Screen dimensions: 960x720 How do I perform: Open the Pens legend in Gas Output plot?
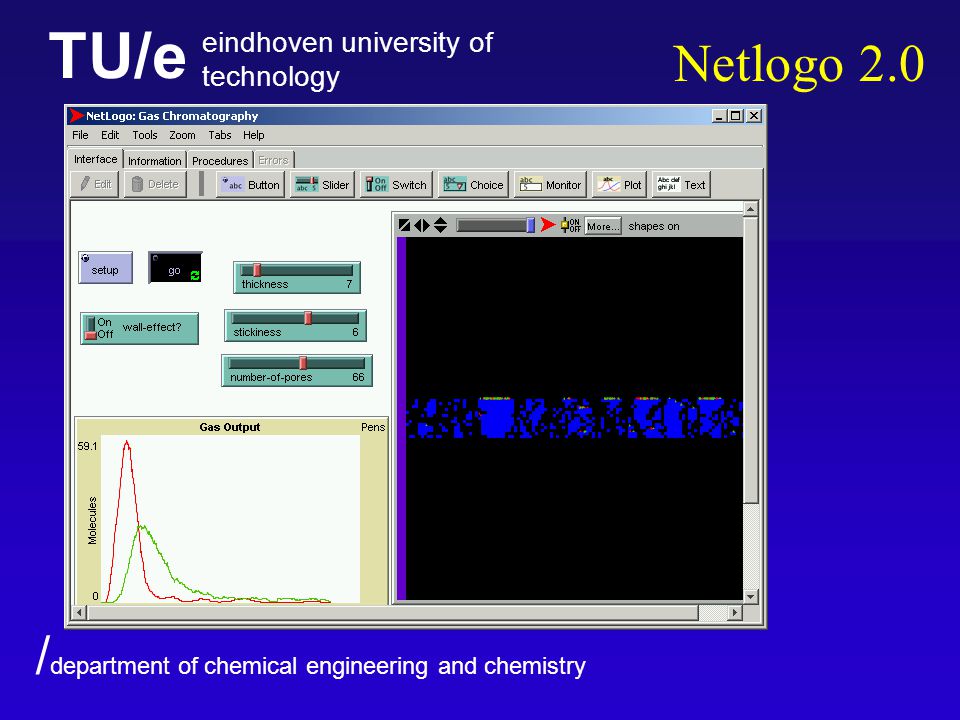(373, 427)
